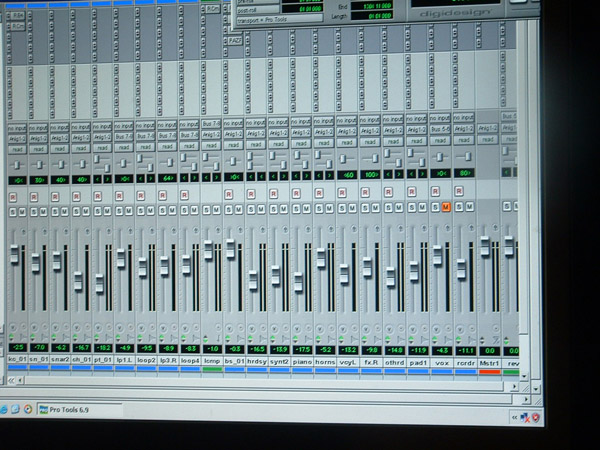Open the loop2 Bus 7-8 output selector
600x450 pixels.
145,136
